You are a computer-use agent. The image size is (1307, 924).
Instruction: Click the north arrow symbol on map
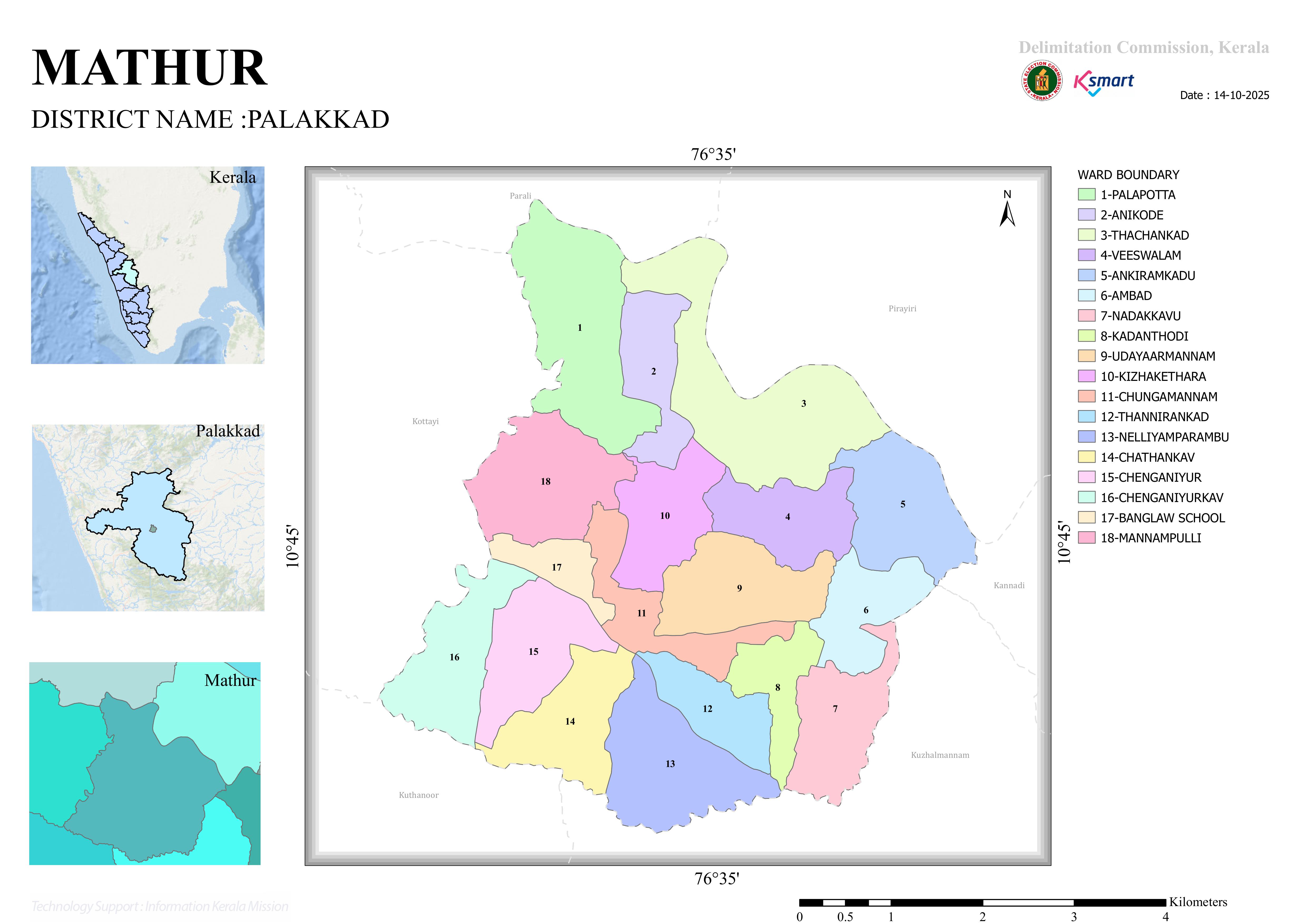tap(1007, 208)
